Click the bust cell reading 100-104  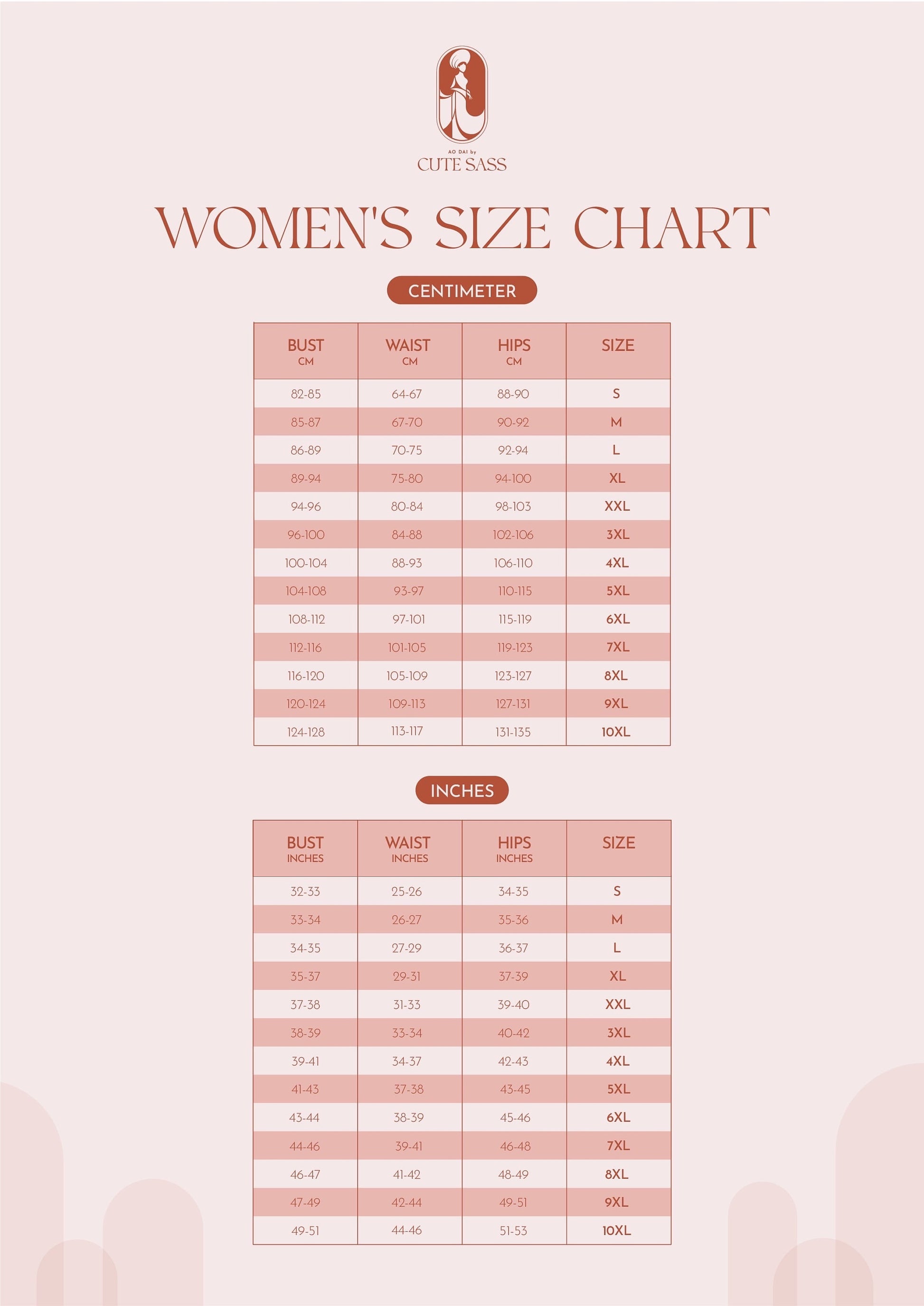coord(305,563)
